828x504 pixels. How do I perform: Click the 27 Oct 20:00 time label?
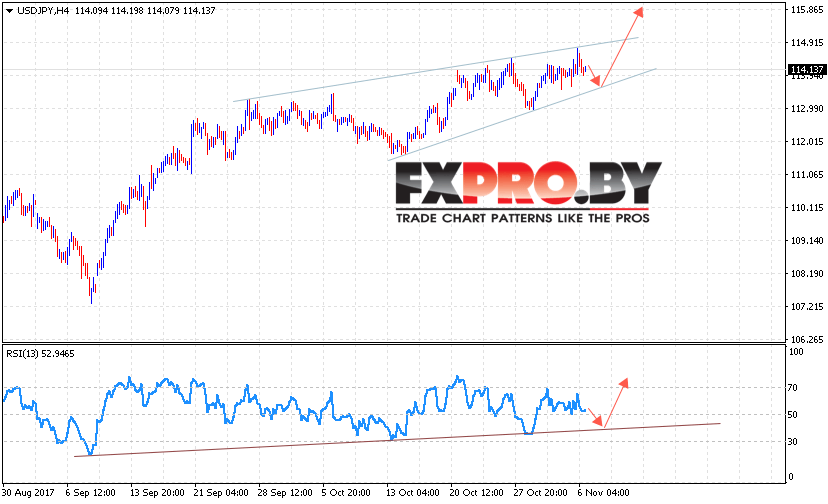540,492
